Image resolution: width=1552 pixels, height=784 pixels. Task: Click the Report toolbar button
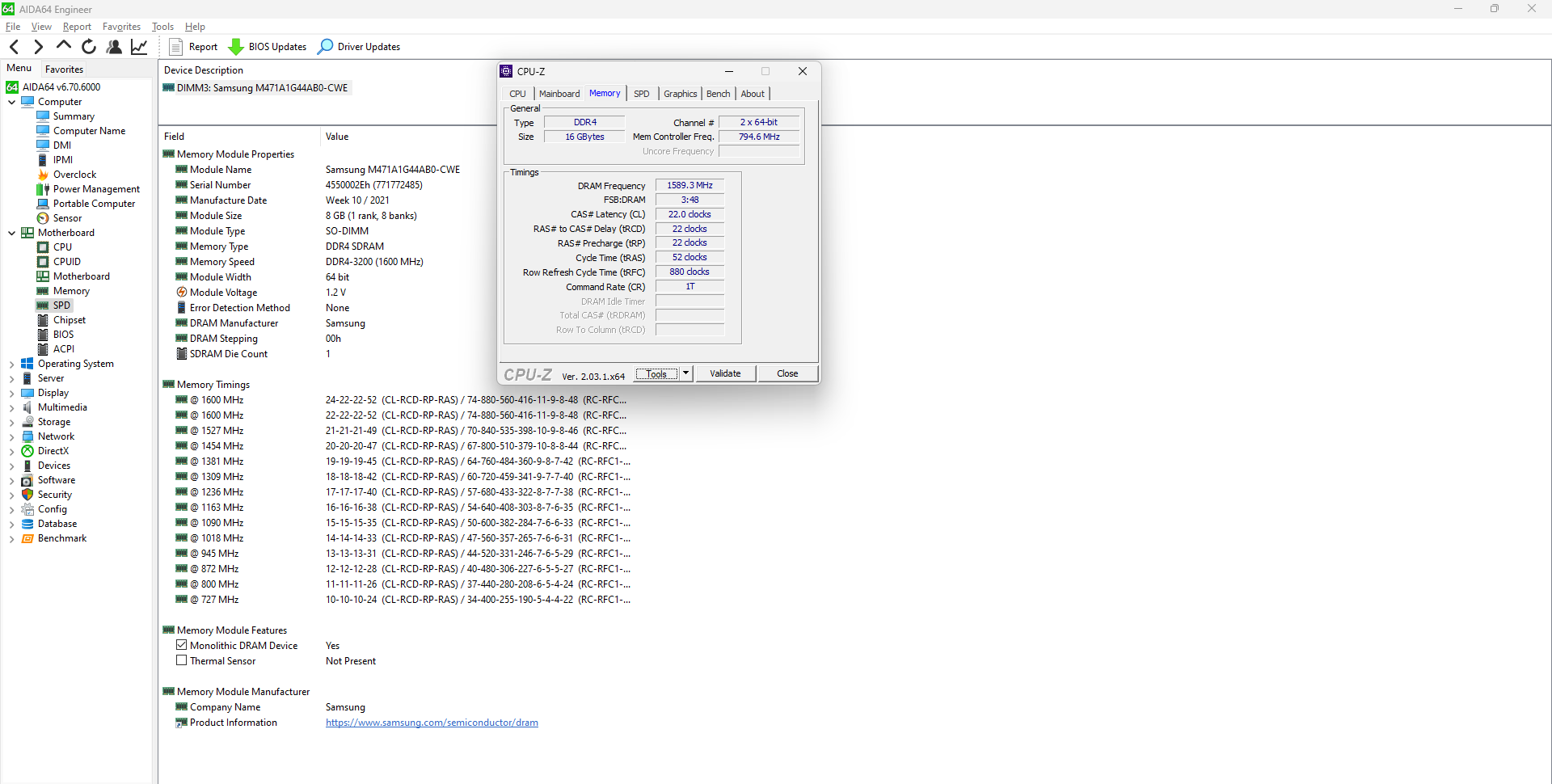pyautogui.click(x=193, y=47)
